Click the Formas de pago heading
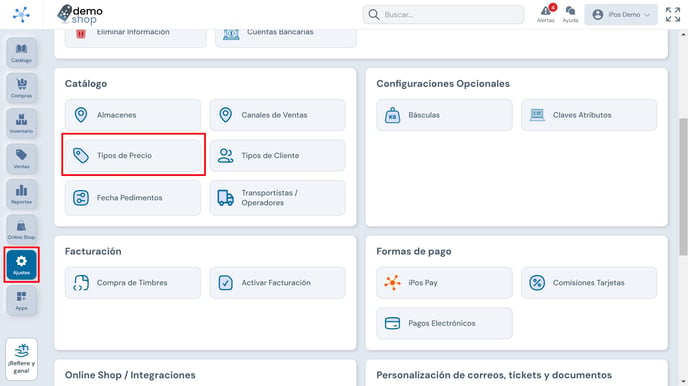The image size is (688, 386). point(414,251)
